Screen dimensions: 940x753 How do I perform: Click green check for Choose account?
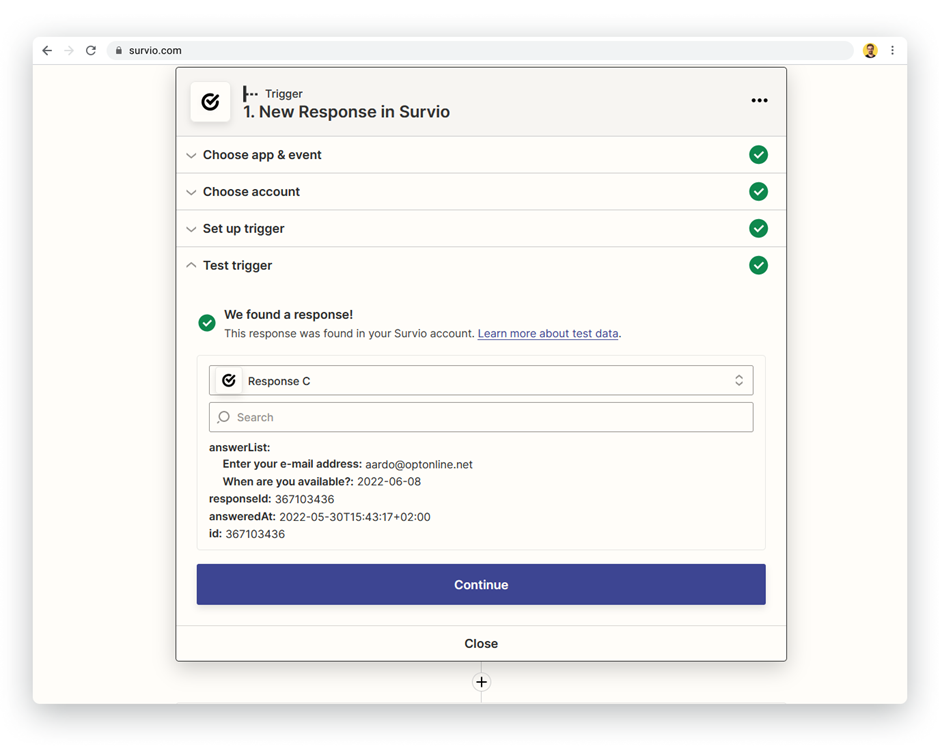(x=758, y=191)
